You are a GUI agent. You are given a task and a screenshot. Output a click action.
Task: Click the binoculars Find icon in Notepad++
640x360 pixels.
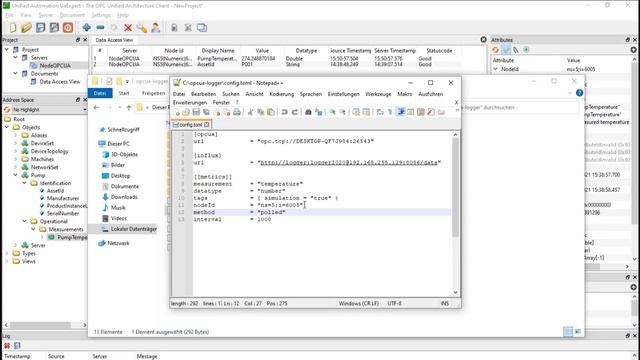click(308, 112)
